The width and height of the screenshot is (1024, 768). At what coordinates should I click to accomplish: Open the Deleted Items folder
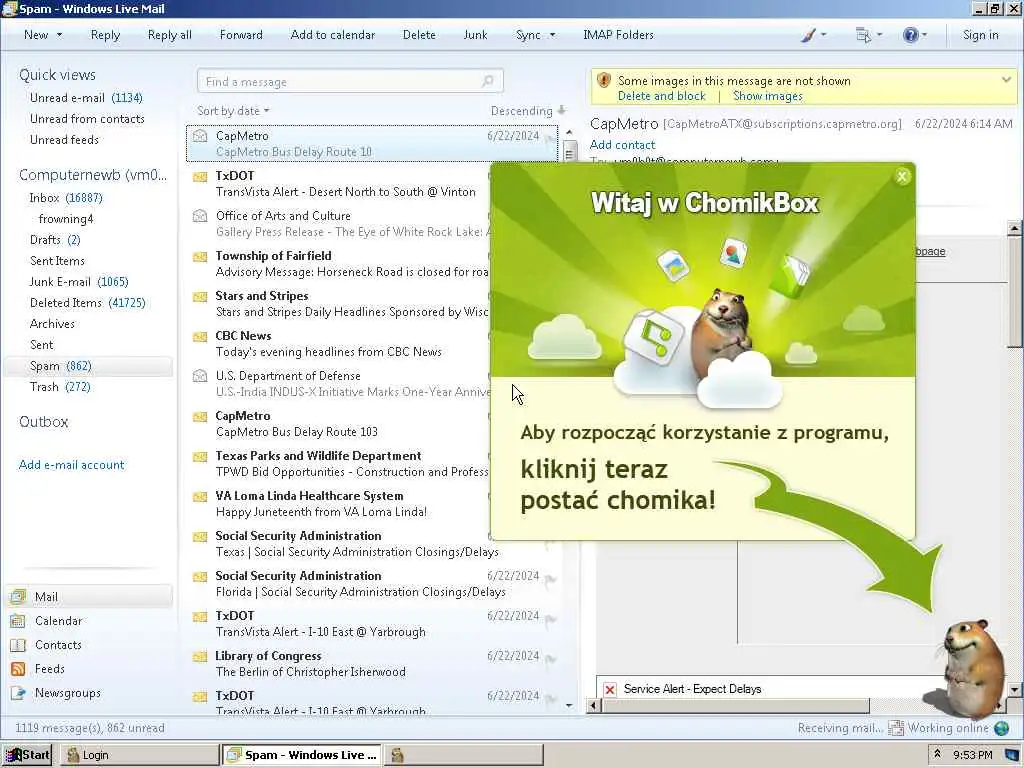(88, 303)
